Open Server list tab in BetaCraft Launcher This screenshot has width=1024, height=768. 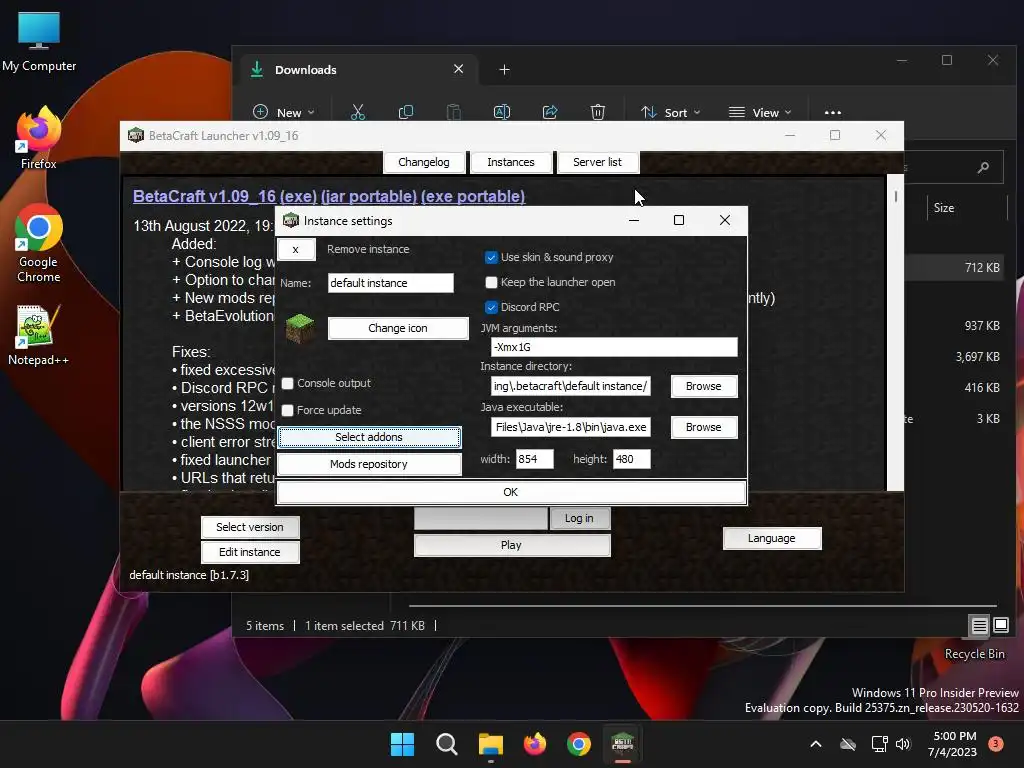point(597,162)
